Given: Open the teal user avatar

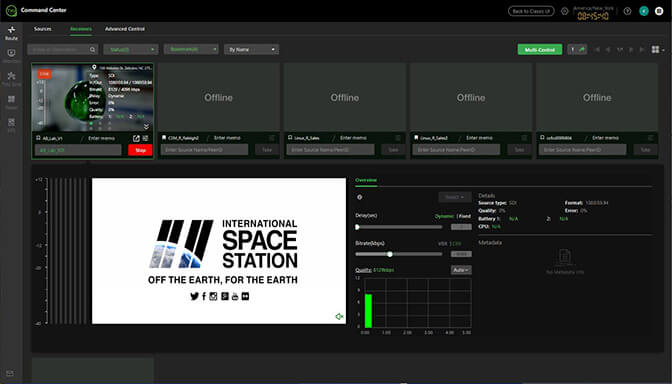Looking at the screenshot, I should [x=644, y=11].
